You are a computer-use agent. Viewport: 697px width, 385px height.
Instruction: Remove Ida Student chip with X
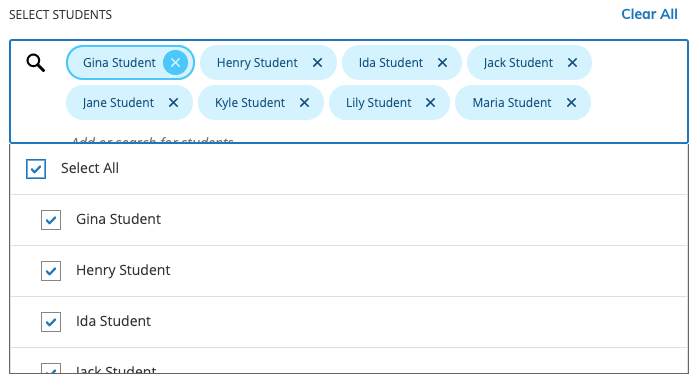[x=442, y=63]
